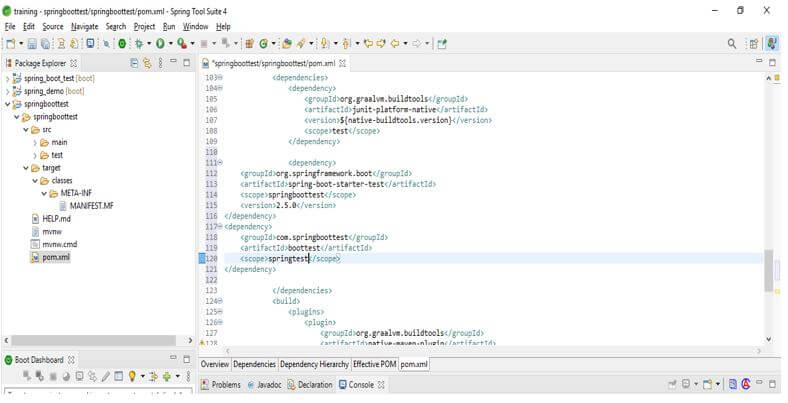The image size is (788, 403).
Task: Click the Save icon in toolbar
Action: coord(32,44)
